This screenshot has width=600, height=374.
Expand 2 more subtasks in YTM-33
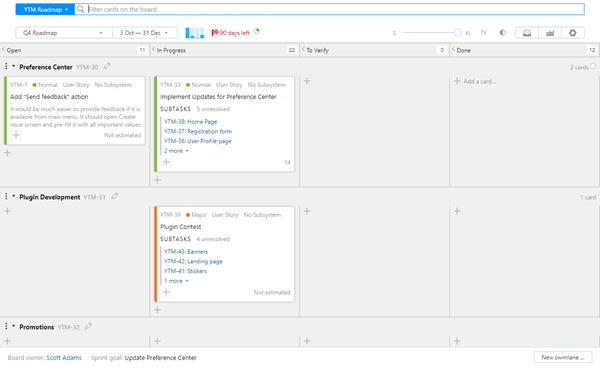click(x=176, y=151)
